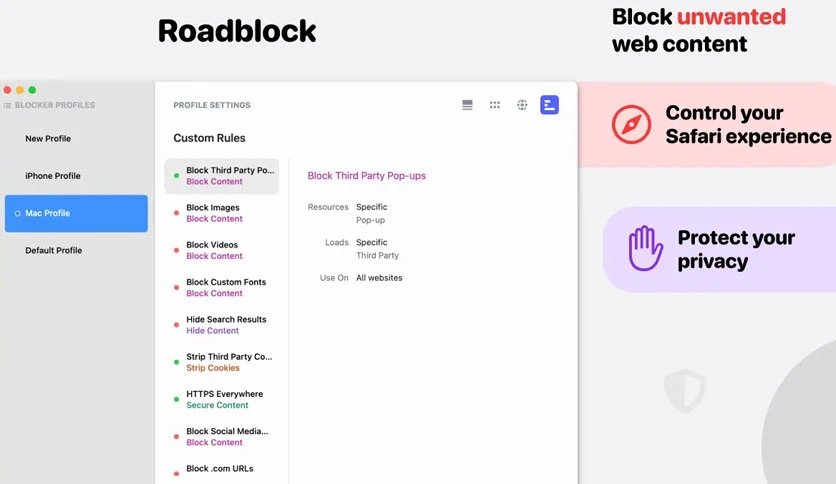Toggle the green status dot for HTTPS Everywhere
This screenshot has width=836, height=484.
click(x=176, y=399)
